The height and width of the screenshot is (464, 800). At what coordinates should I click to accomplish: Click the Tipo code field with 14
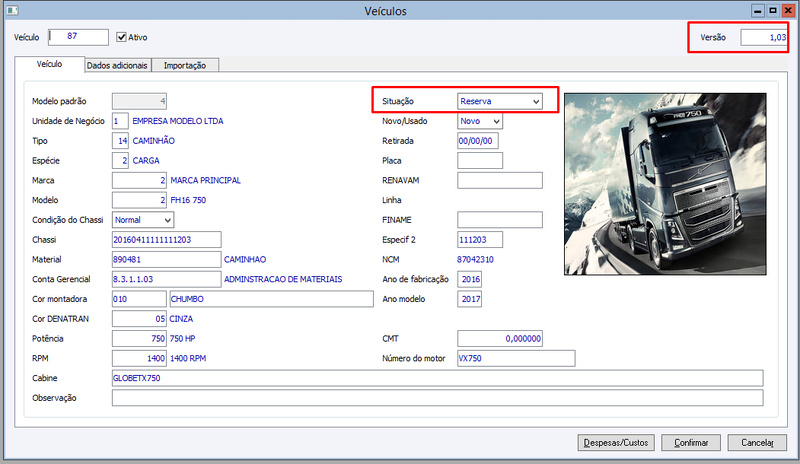[120, 141]
